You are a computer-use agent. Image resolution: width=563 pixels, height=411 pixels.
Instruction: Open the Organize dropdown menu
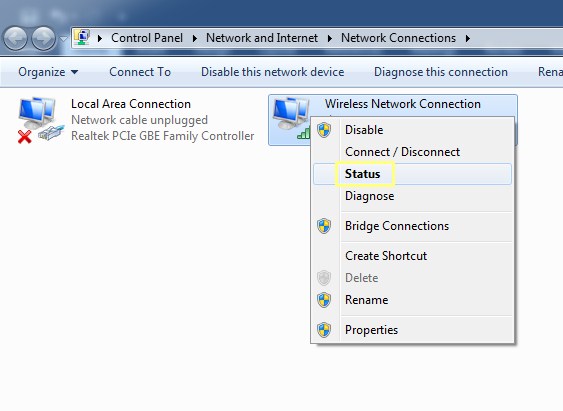click(48, 72)
